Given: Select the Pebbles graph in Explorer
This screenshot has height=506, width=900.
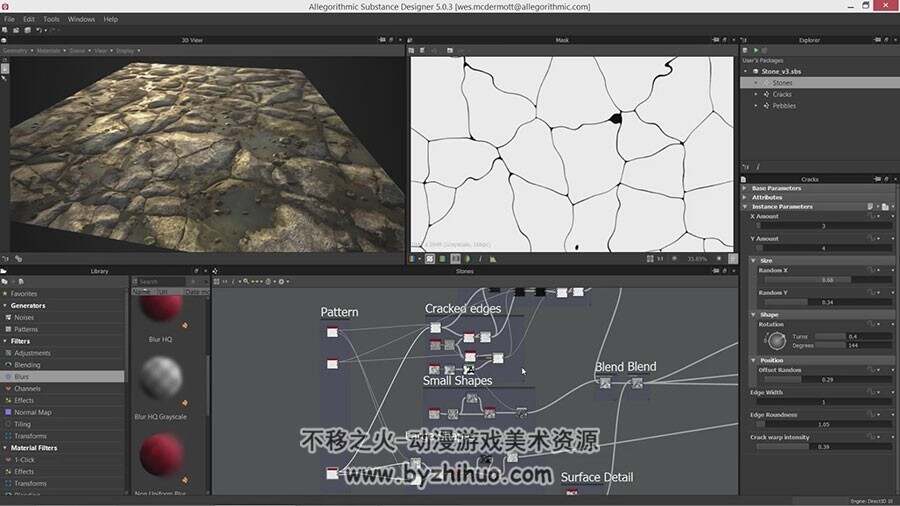Looking at the screenshot, I should click(x=784, y=106).
